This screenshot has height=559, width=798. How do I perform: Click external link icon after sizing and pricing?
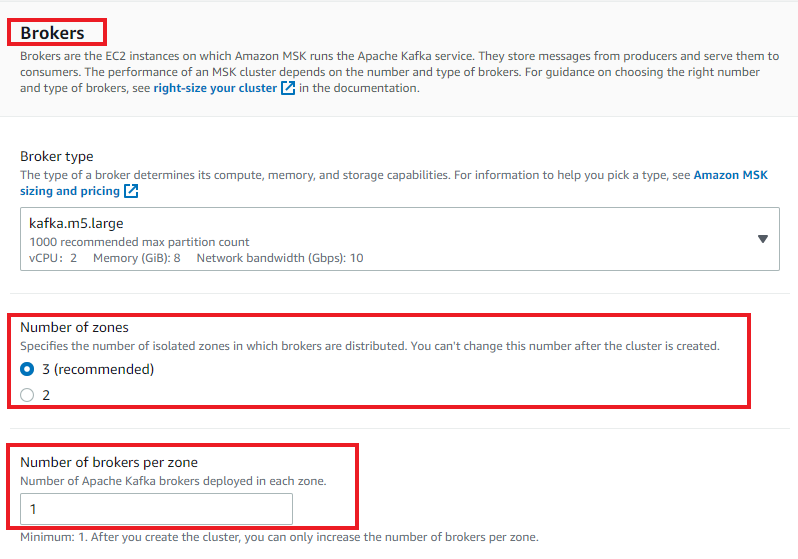(131, 190)
